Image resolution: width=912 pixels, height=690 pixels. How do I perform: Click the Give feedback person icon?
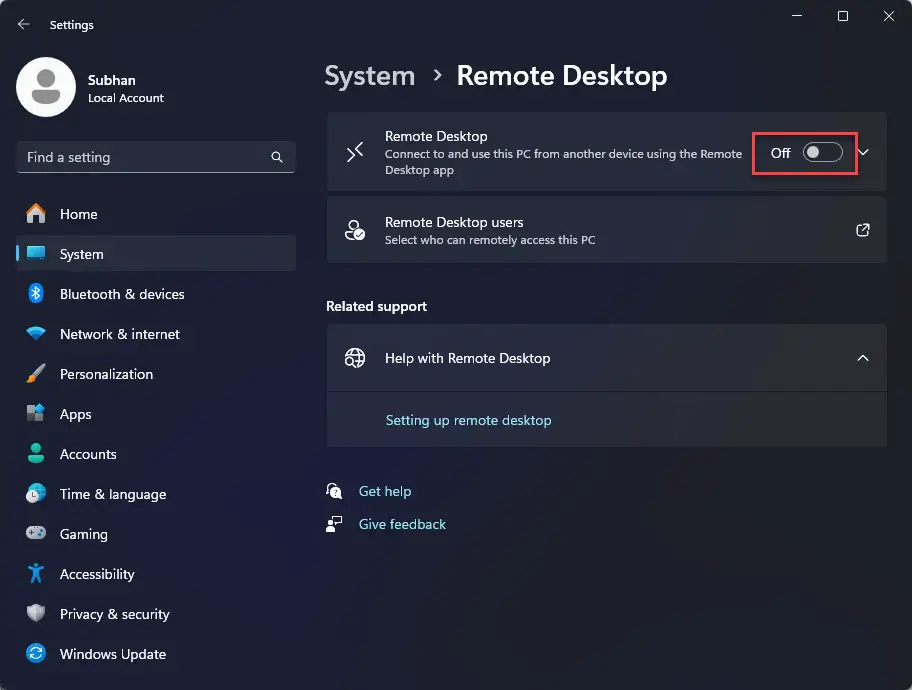click(x=334, y=524)
